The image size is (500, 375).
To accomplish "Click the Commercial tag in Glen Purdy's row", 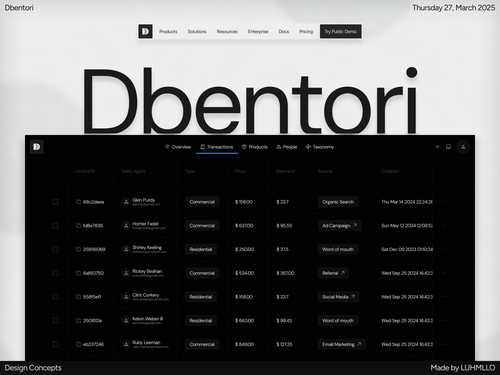I will pos(202,202).
